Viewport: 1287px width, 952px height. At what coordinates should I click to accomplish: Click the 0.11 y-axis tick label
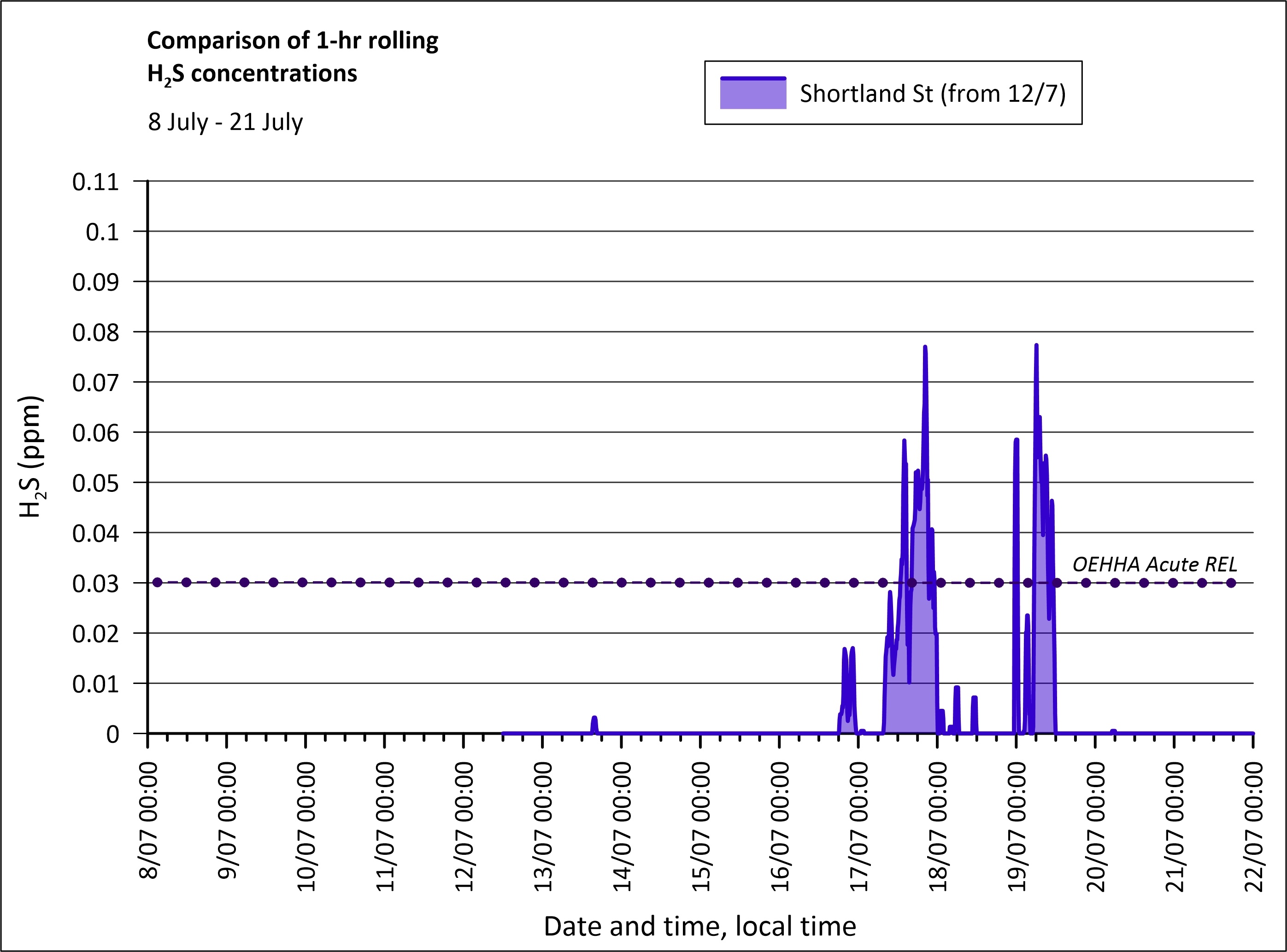95,182
